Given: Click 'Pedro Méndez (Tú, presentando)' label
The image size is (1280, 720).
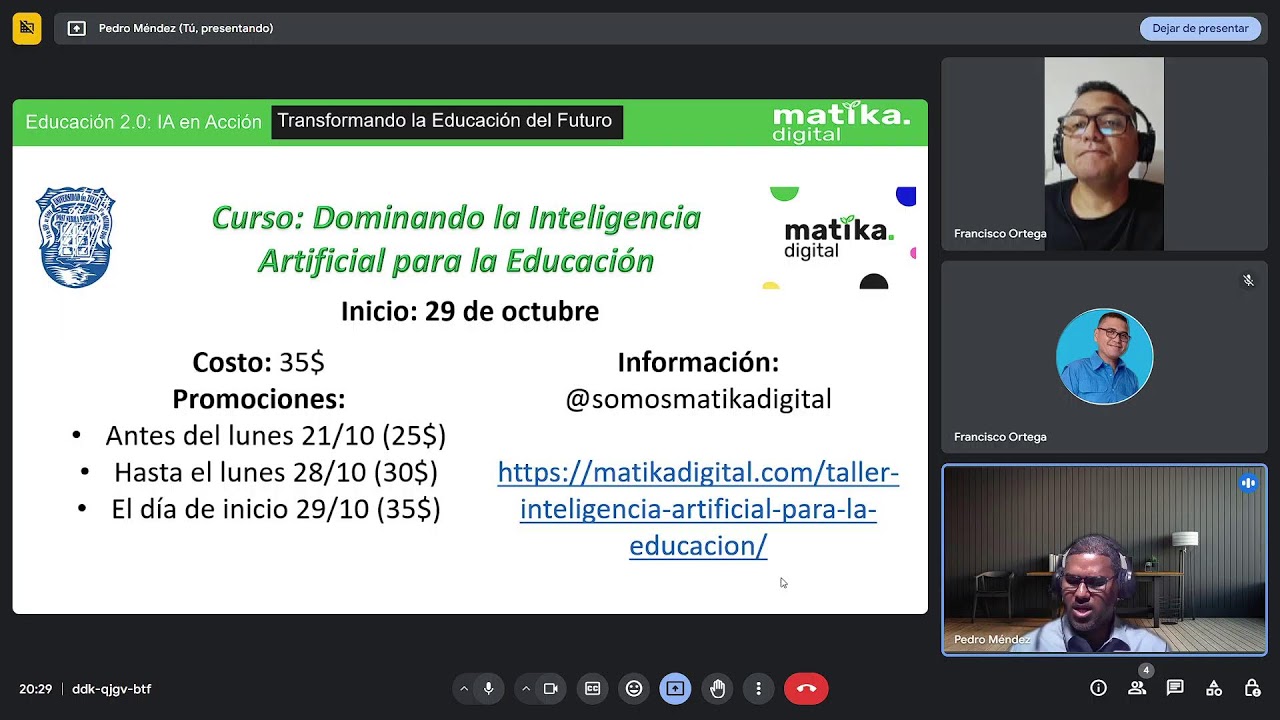Looking at the screenshot, I should (186, 28).
